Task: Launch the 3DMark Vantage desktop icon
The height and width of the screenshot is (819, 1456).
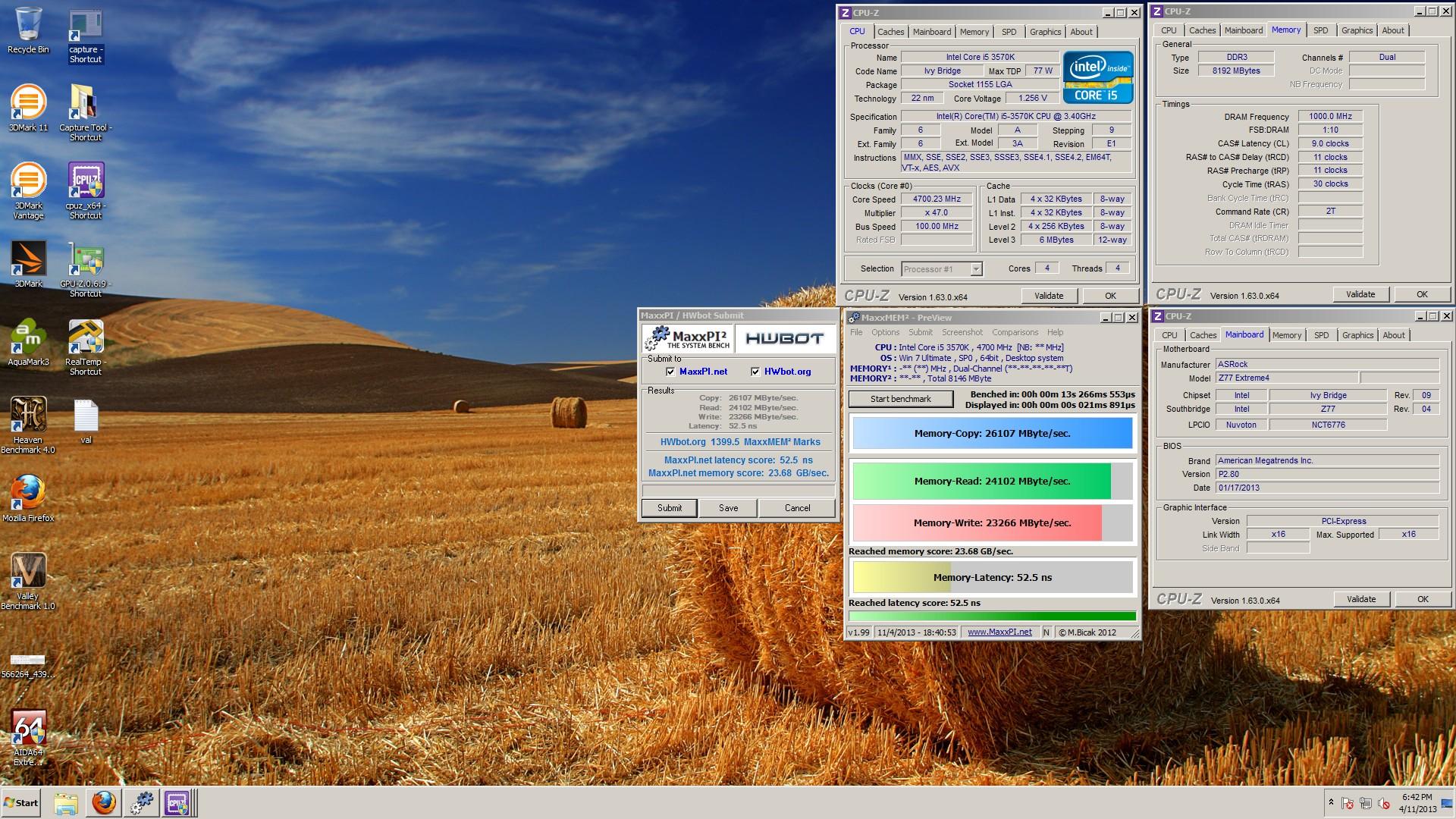Action: click(x=28, y=190)
